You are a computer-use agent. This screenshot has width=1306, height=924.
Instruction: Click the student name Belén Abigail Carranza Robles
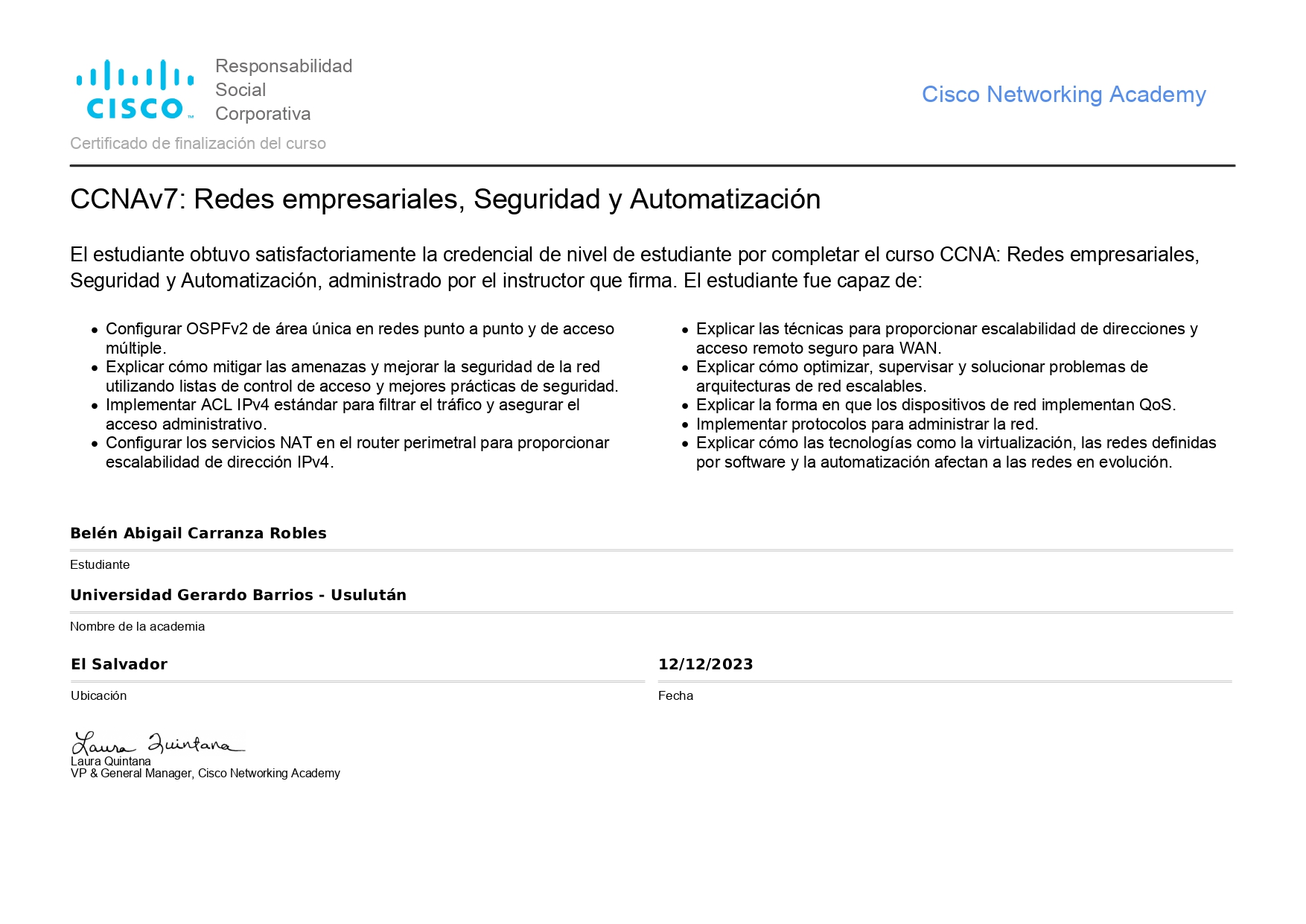click(198, 533)
